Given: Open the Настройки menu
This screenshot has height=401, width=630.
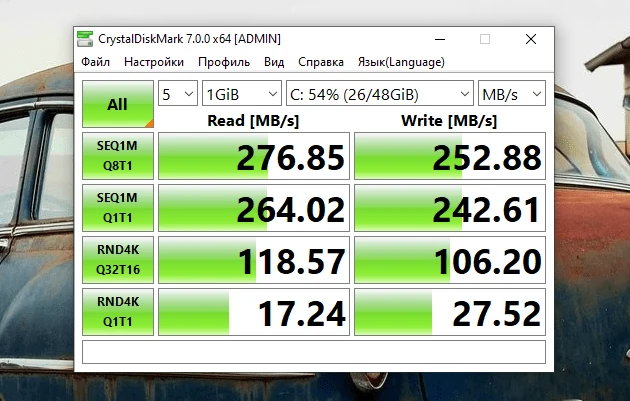Looking at the screenshot, I should (x=154, y=62).
